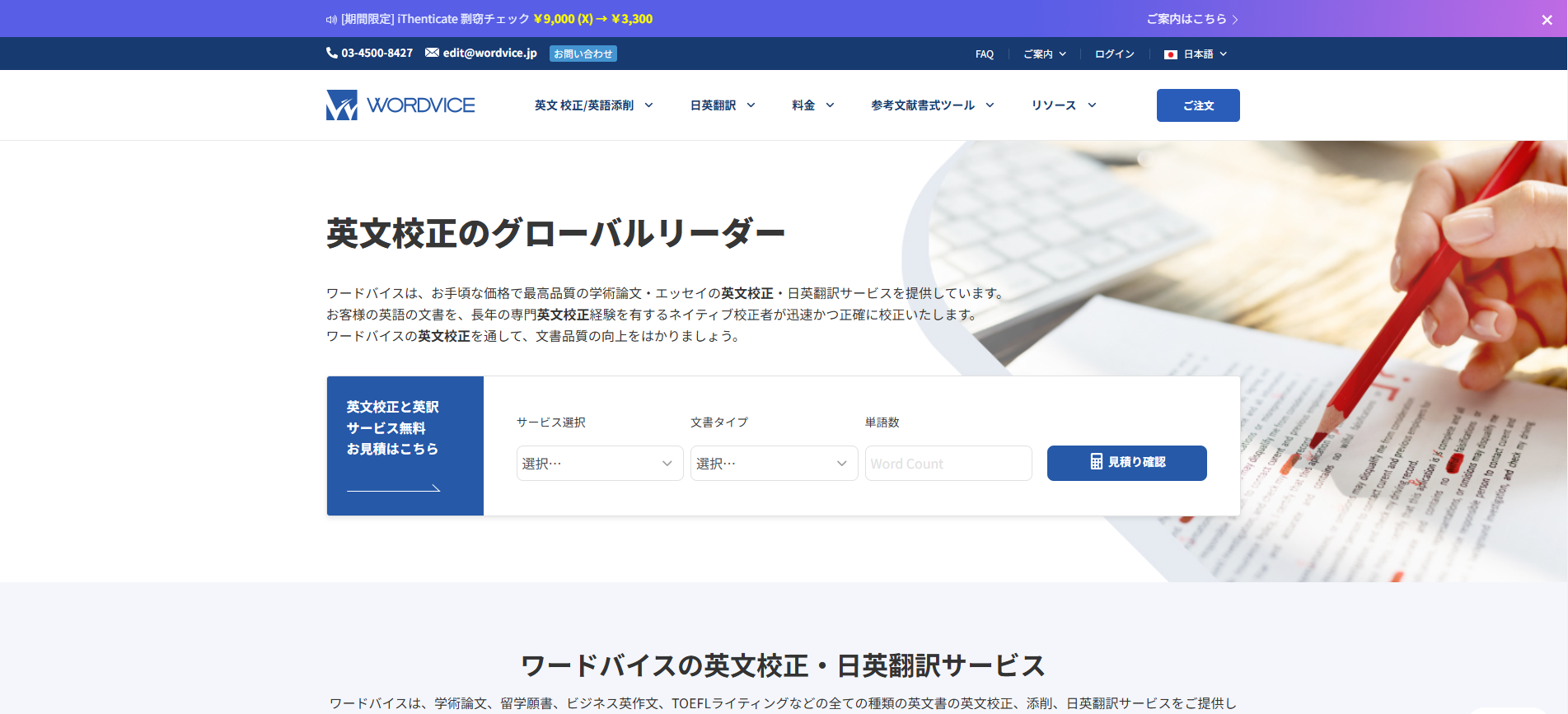The width and height of the screenshot is (1568, 714).
Task: Open the サービス選択 dropdown
Action: pos(599,464)
